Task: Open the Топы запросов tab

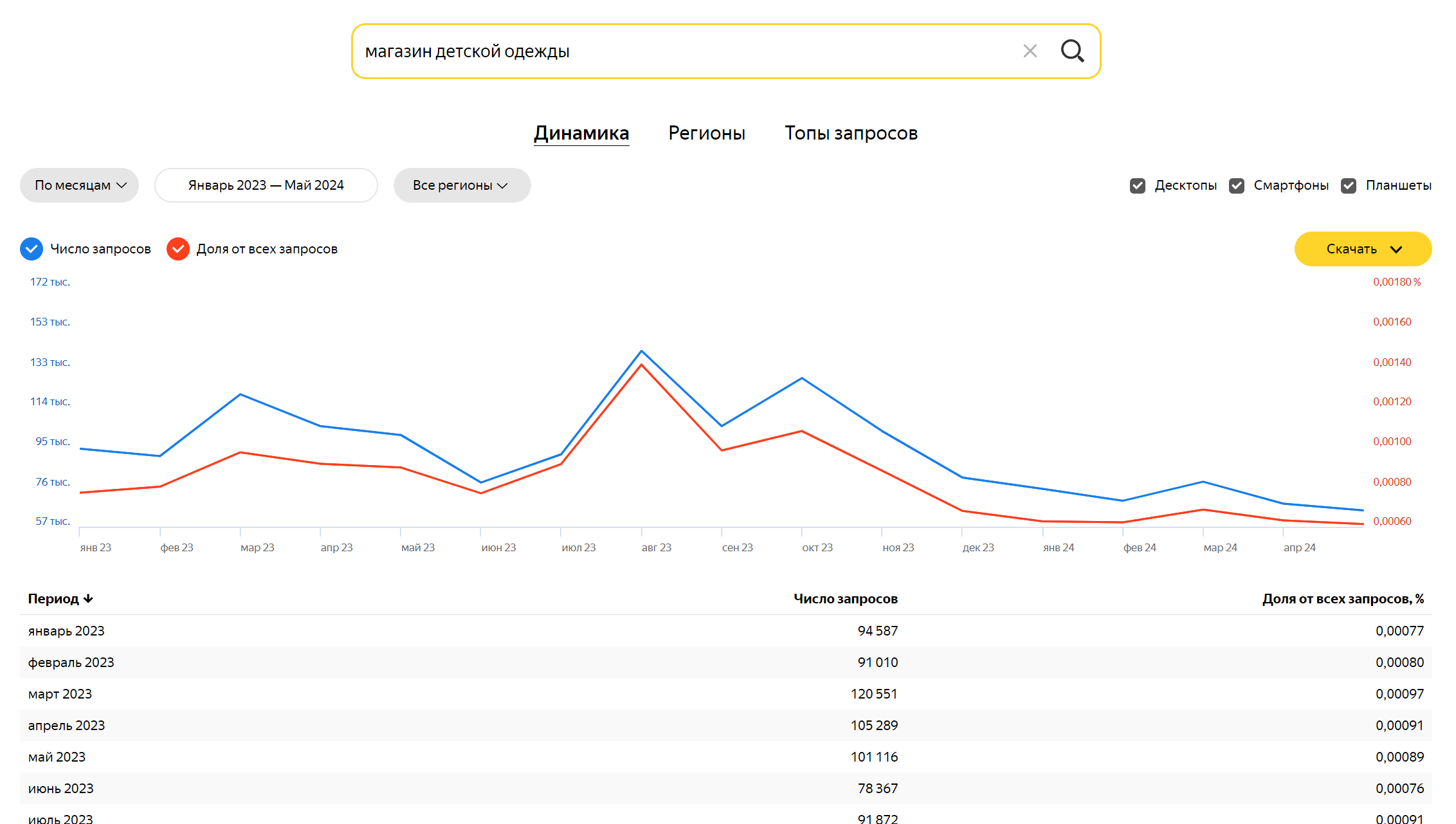Action: 851,133
